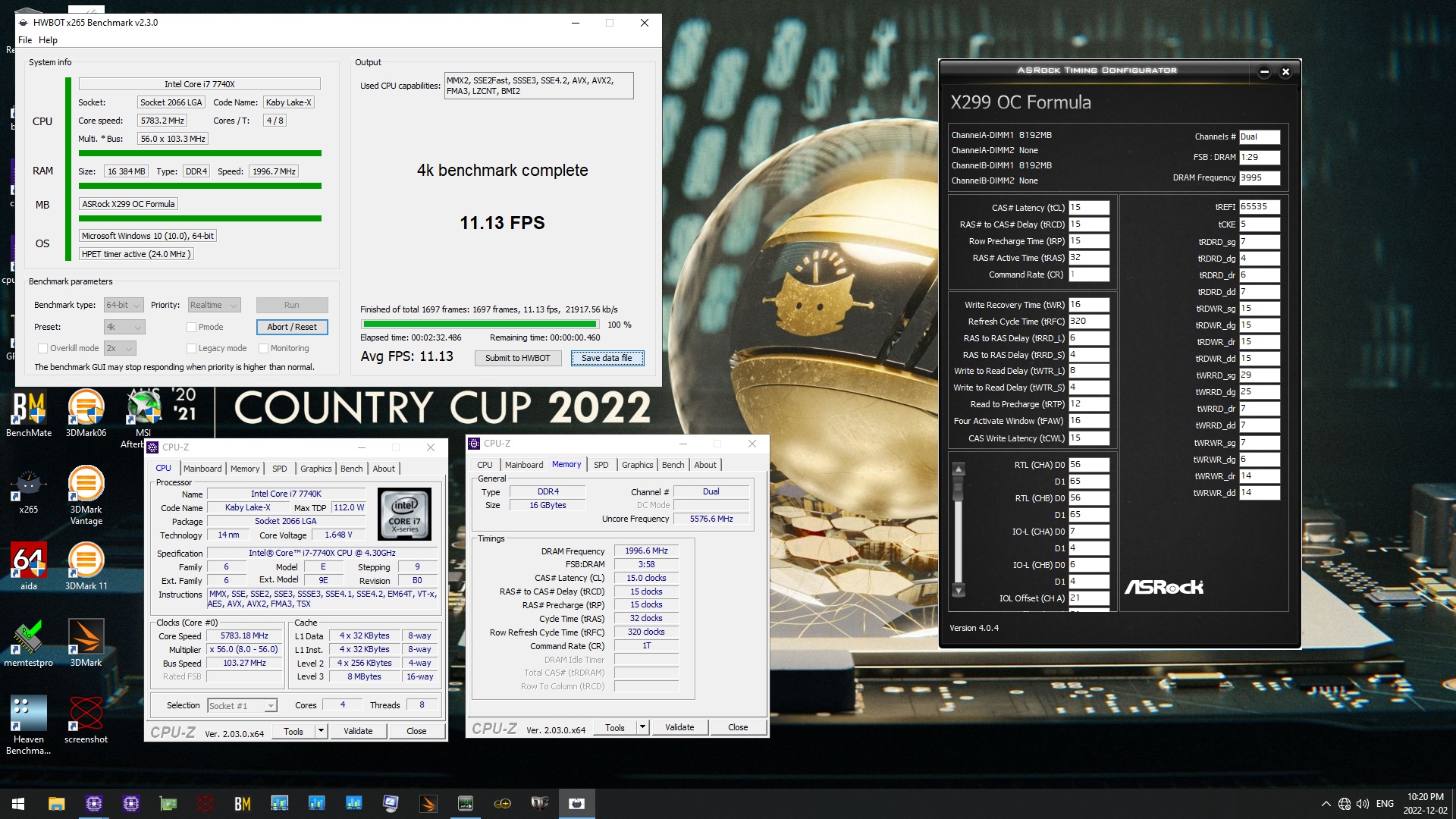Click the Abort / Reset button

[x=292, y=327]
